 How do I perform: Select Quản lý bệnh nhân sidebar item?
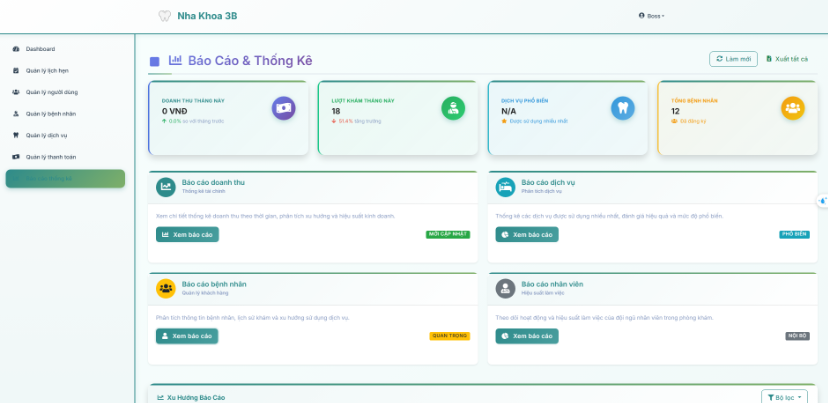point(50,114)
